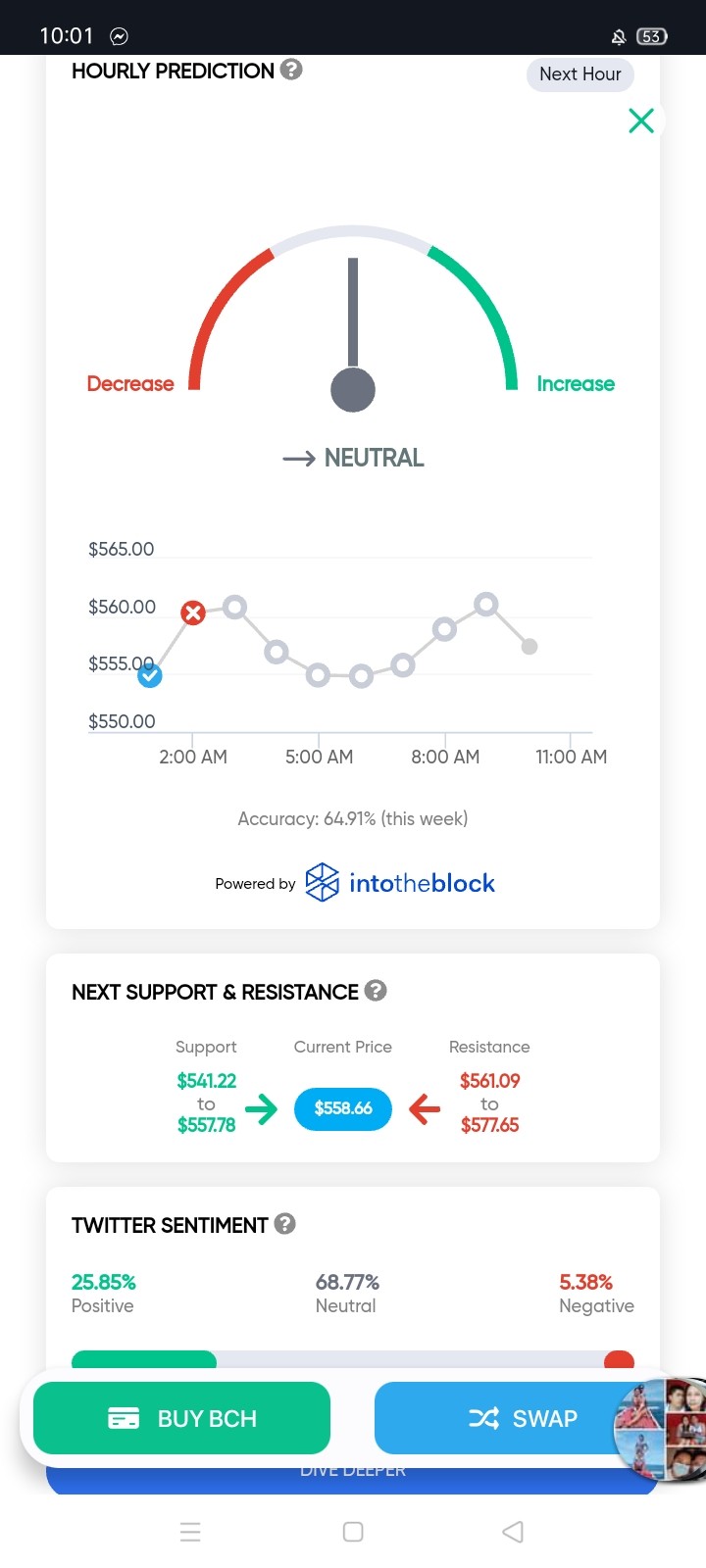Close the panel with green X
The width and height of the screenshot is (706, 1568).
(641, 121)
